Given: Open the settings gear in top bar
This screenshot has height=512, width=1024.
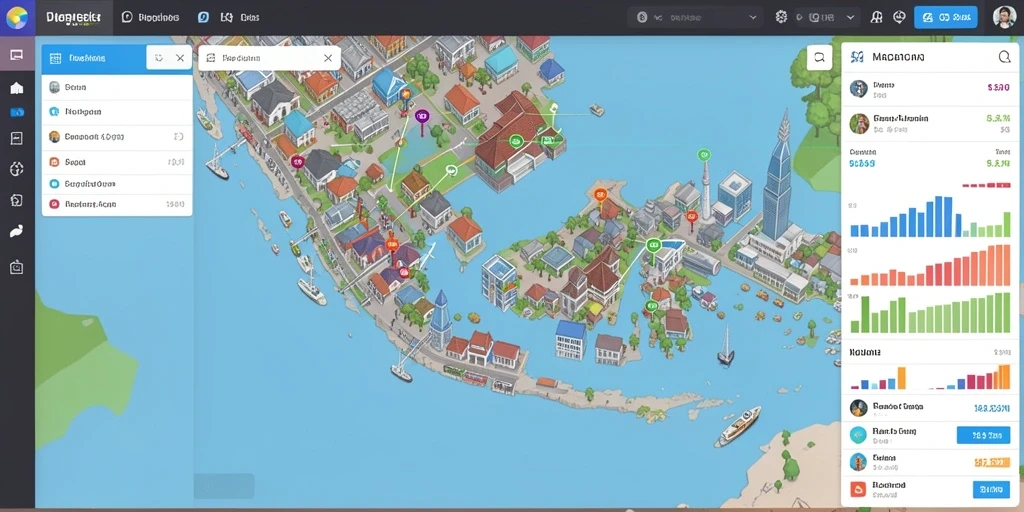Looking at the screenshot, I should pyautogui.click(x=781, y=17).
